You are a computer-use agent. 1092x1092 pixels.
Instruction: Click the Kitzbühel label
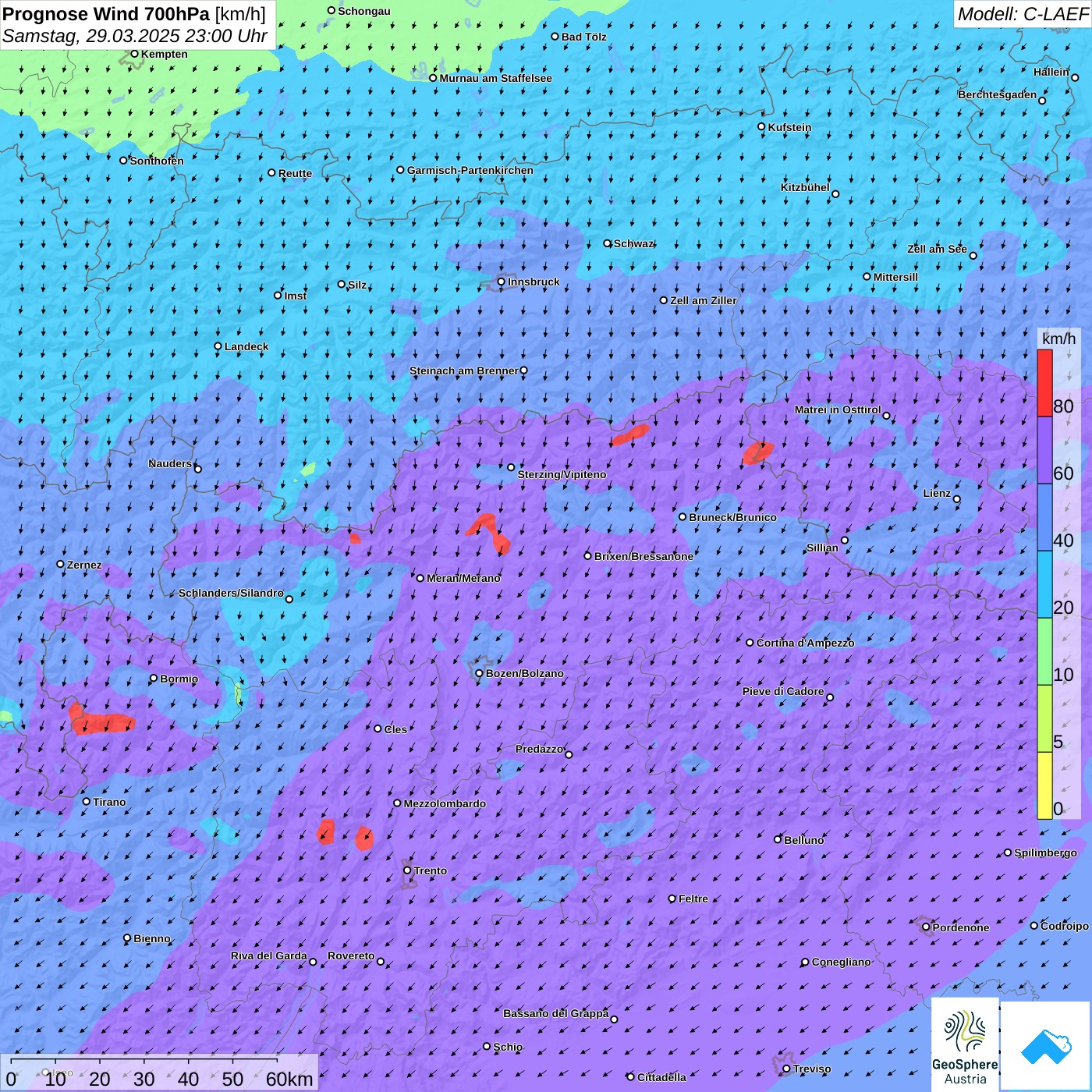click(x=805, y=187)
